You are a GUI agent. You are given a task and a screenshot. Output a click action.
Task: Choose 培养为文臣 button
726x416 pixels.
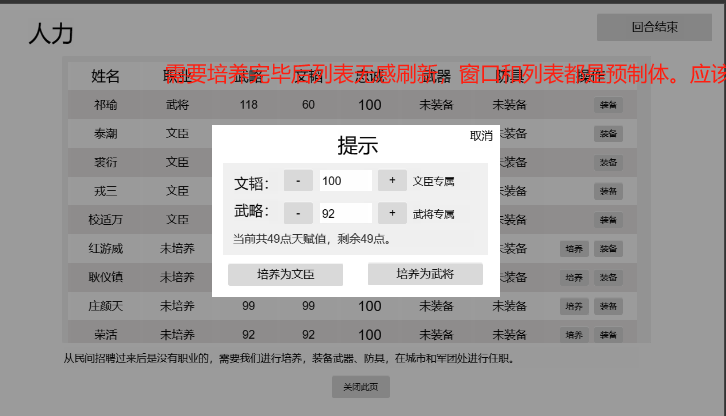[x=285, y=275]
